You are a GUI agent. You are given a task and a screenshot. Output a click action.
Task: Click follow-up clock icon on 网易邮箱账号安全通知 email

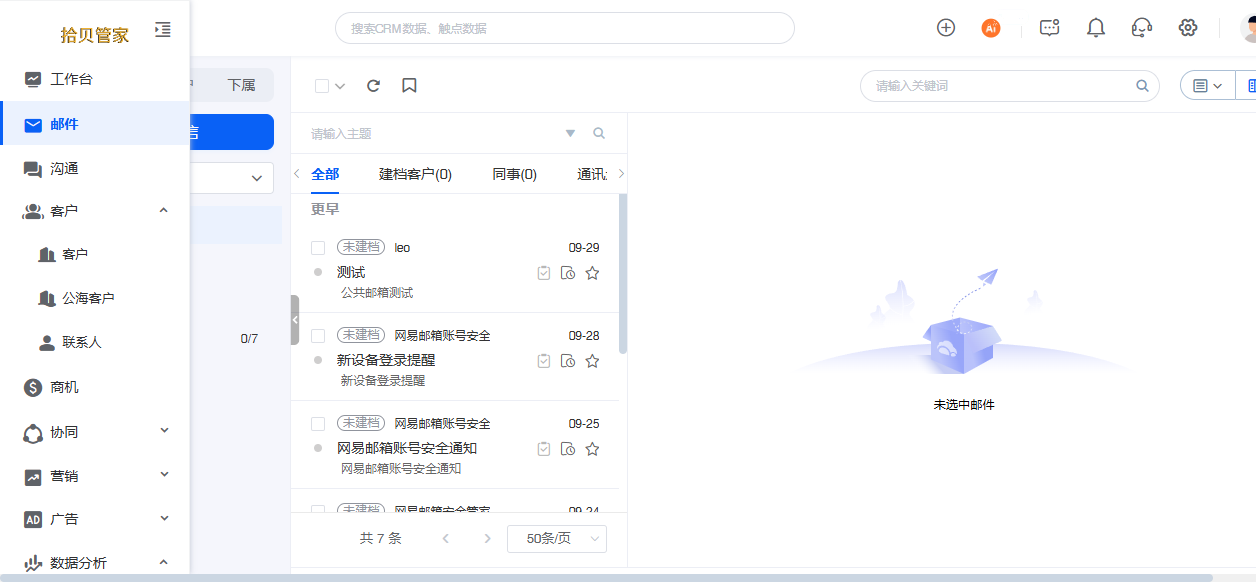click(x=568, y=449)
